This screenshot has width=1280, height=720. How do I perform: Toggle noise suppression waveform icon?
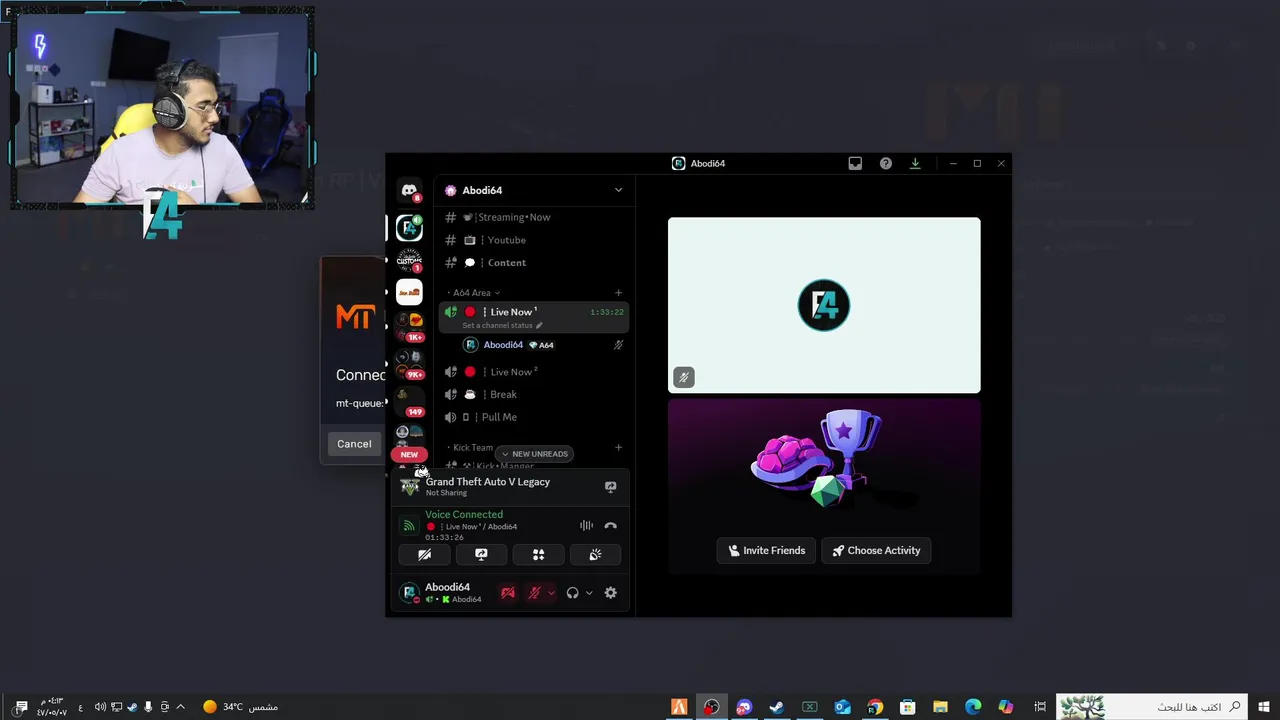[586, 525]
